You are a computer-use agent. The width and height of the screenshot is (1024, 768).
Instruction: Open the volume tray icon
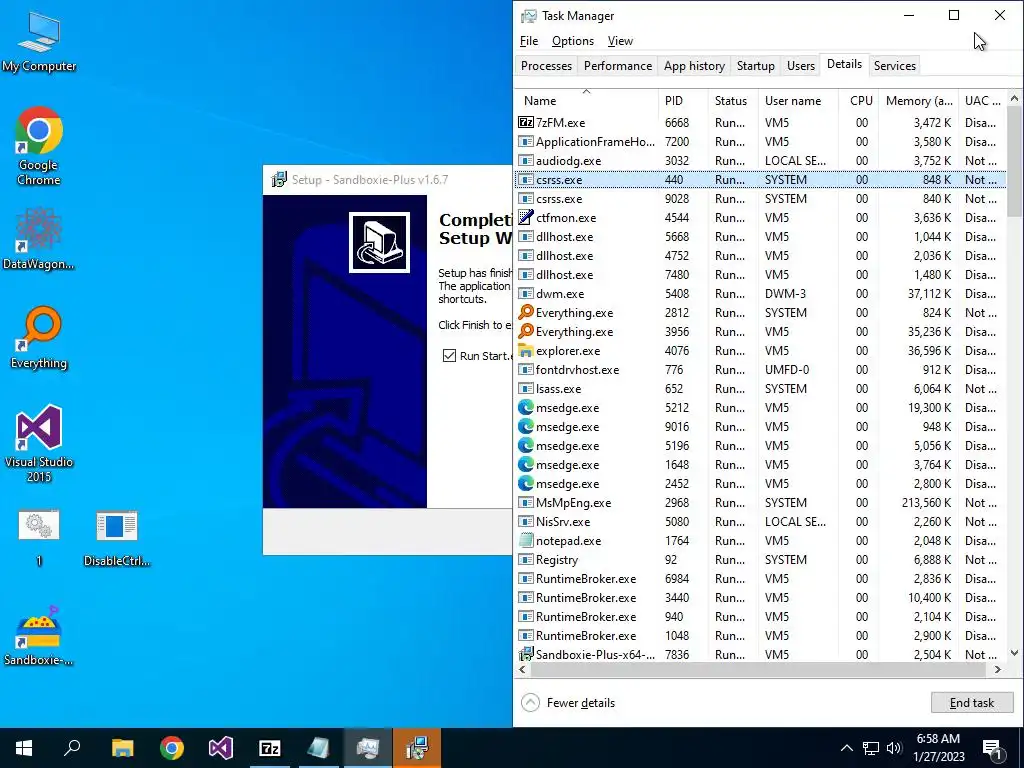(894, 748)
